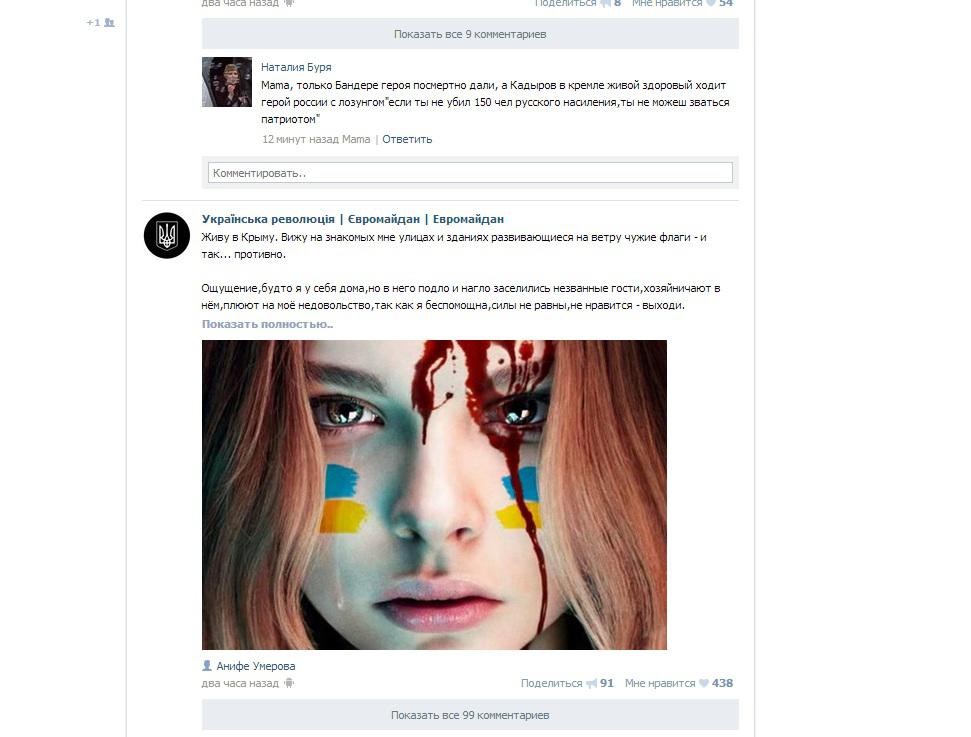Click Мне нравится on the 438 likes post

(660, 683)
